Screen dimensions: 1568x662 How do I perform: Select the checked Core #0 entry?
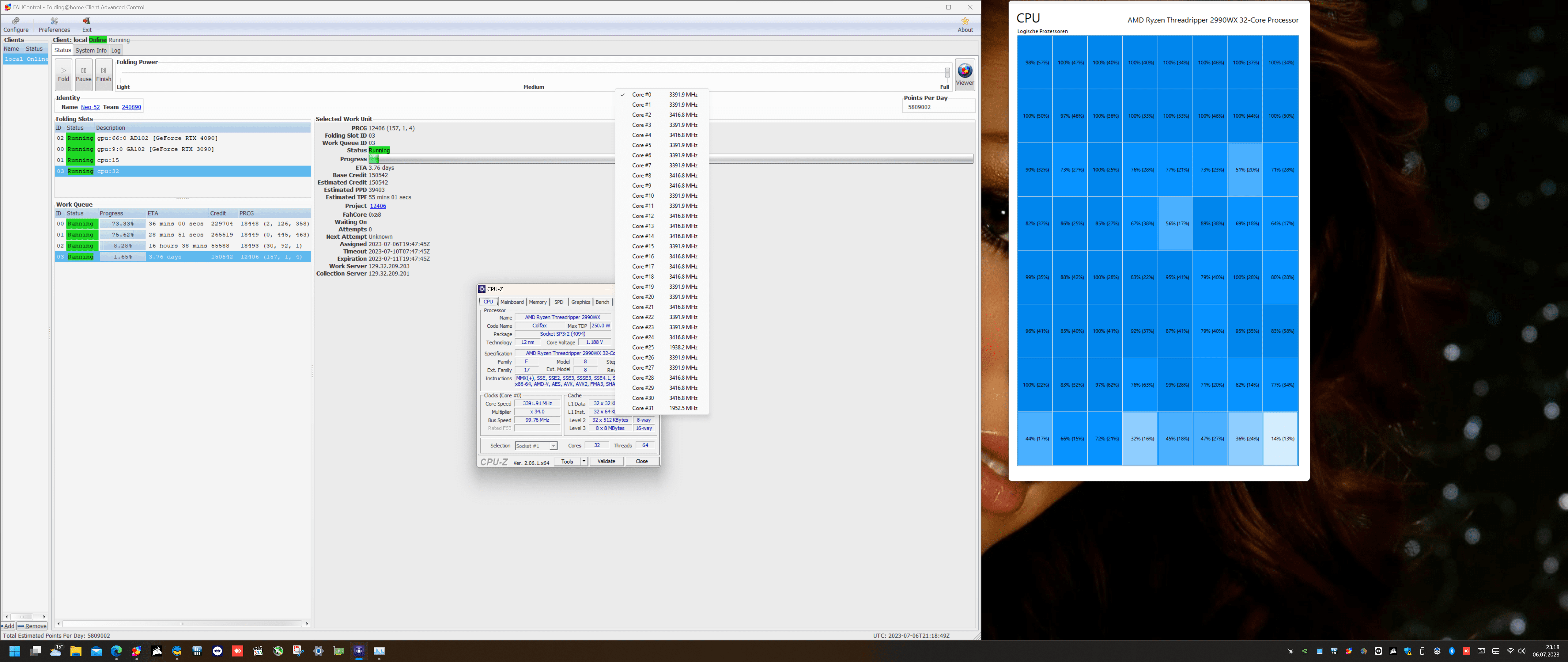coord(641,95)
